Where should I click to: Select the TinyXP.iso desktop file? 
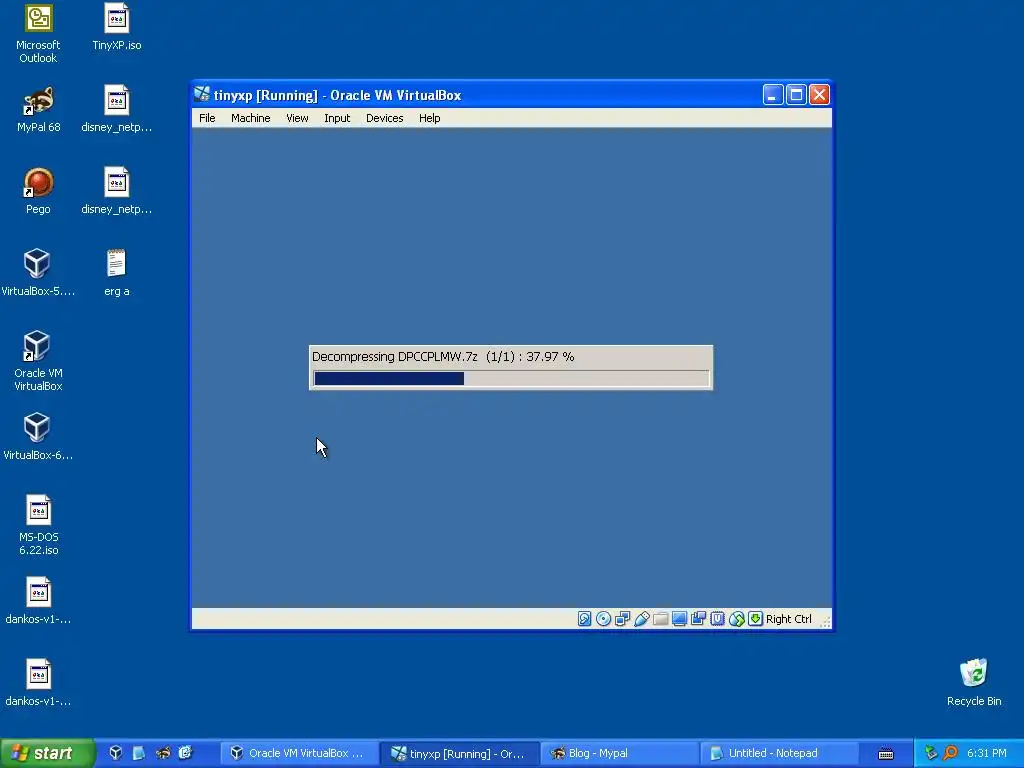pos(116,27)
